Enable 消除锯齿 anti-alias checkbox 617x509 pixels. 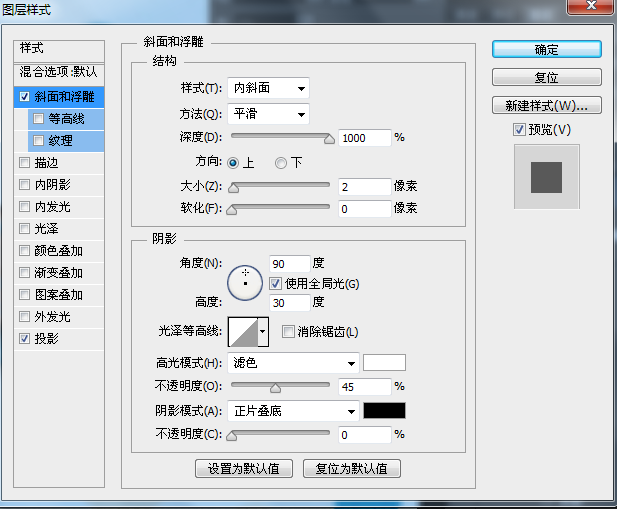289,332
